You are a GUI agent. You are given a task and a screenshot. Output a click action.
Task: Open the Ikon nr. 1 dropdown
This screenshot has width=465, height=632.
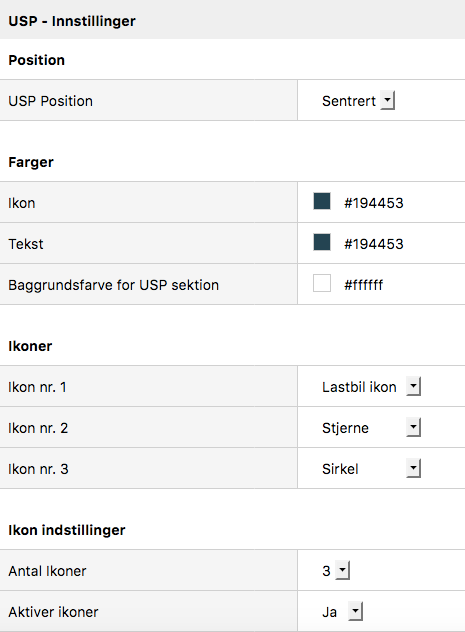tap(370, 387)
